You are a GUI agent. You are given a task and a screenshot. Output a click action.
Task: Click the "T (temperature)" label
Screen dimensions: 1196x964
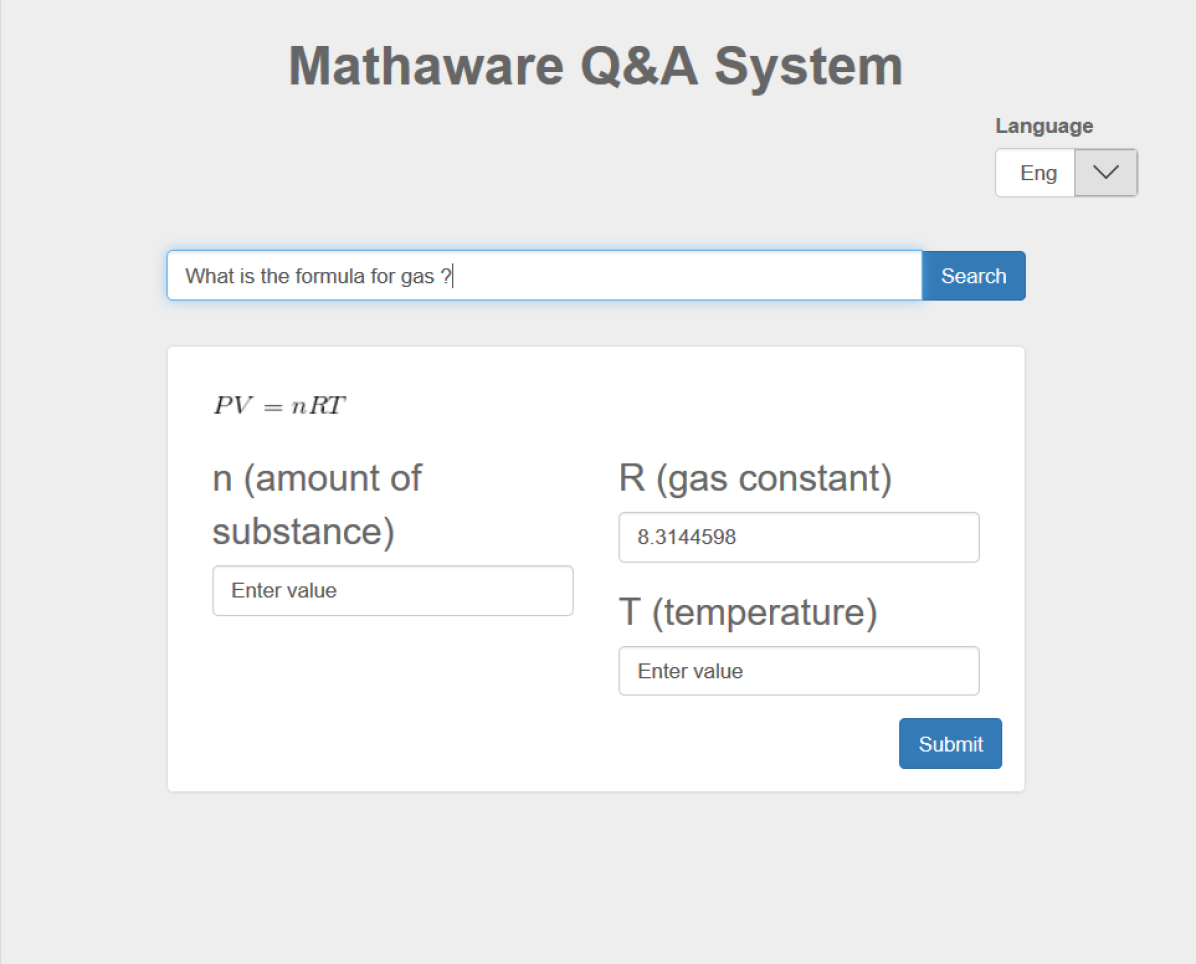pos(748,612)
